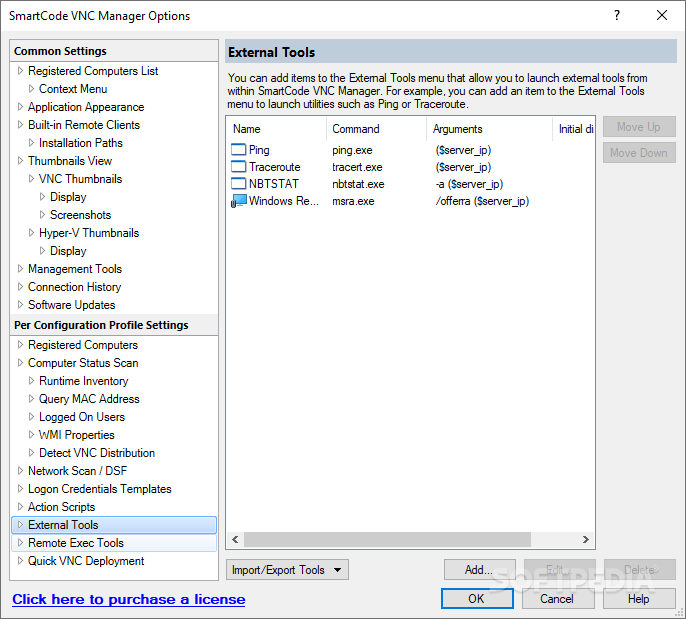686x619 pixels.
Task: Select Query MAC Address page
Action: [x=89, y=399]
